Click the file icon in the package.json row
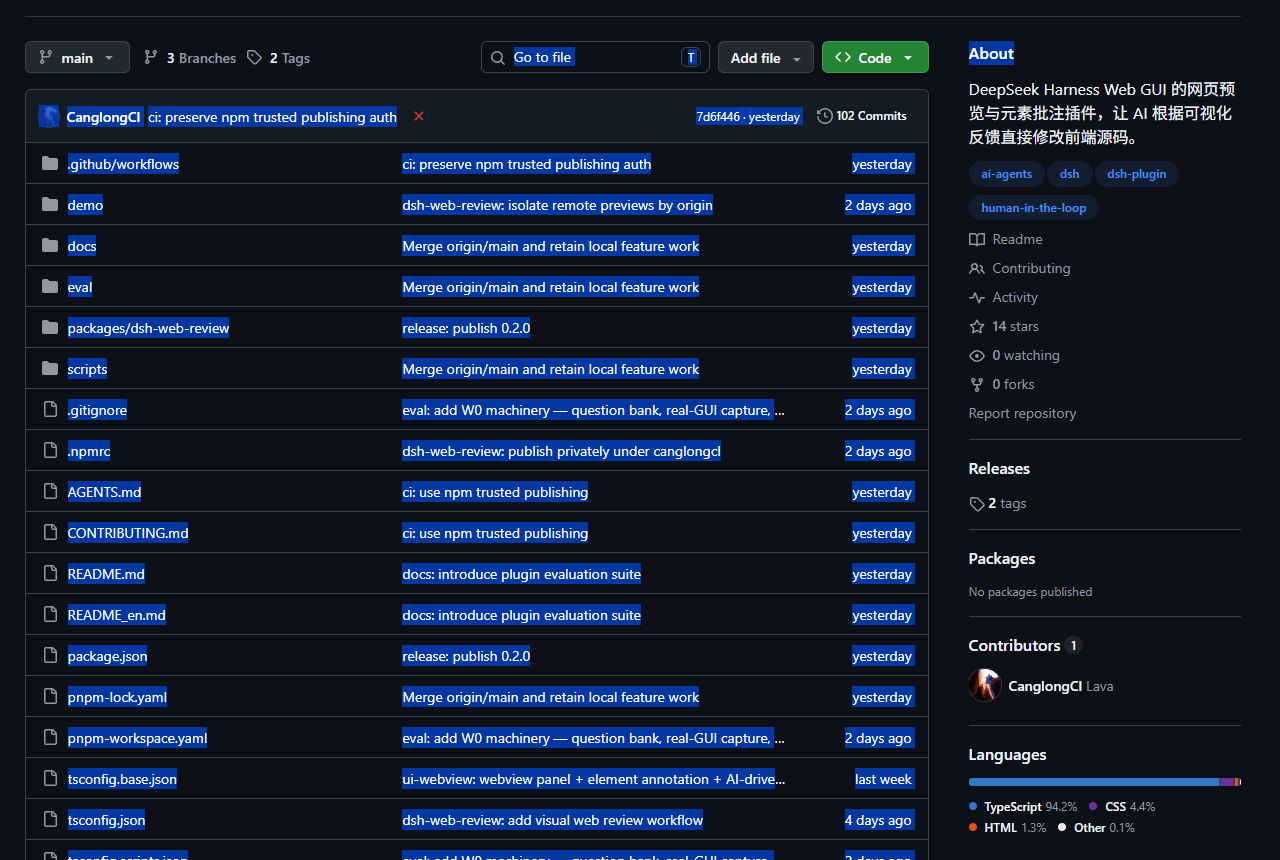This screenshot has height=860, width=1280. point(50,656)
